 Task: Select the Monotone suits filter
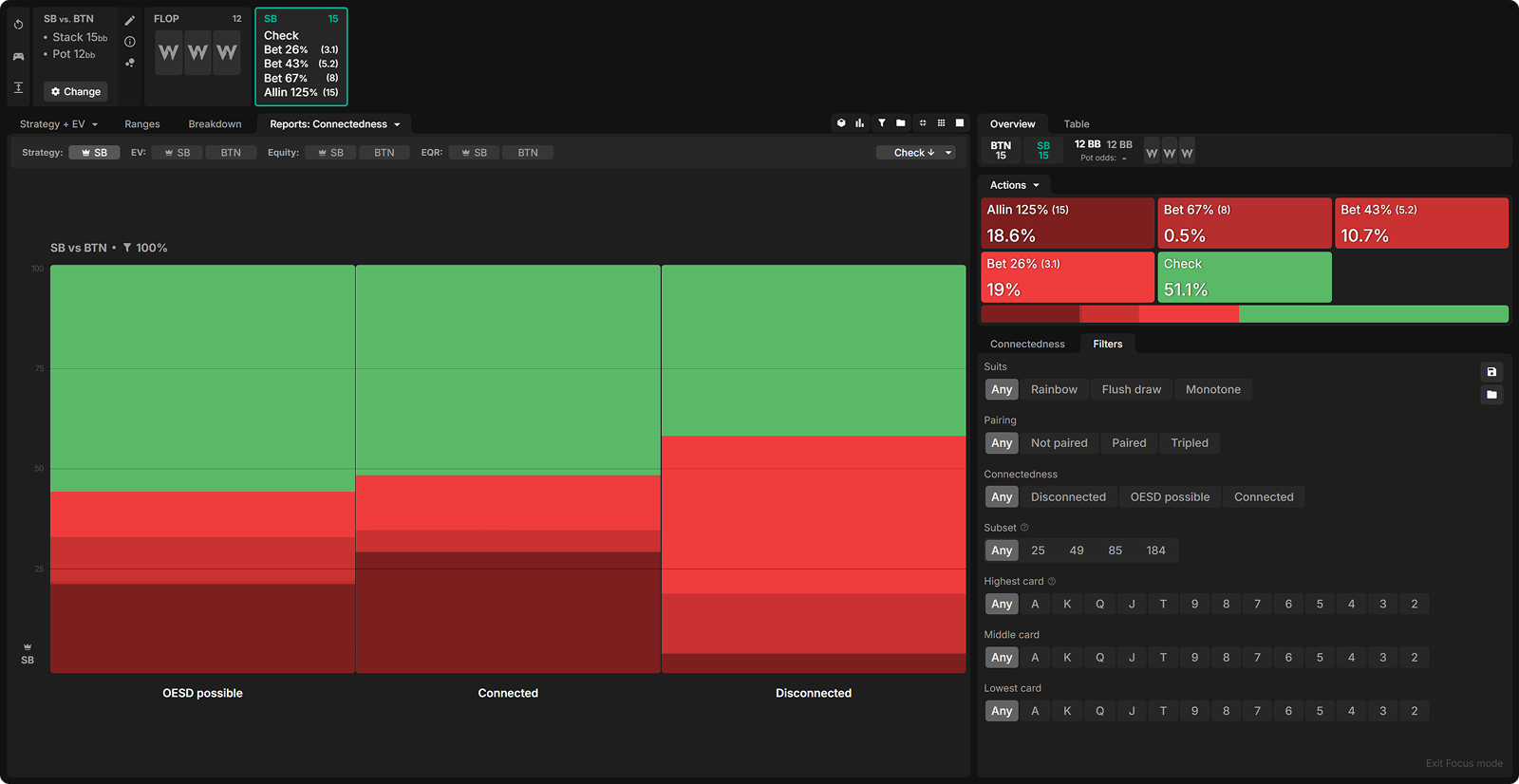coord(1212,390)
